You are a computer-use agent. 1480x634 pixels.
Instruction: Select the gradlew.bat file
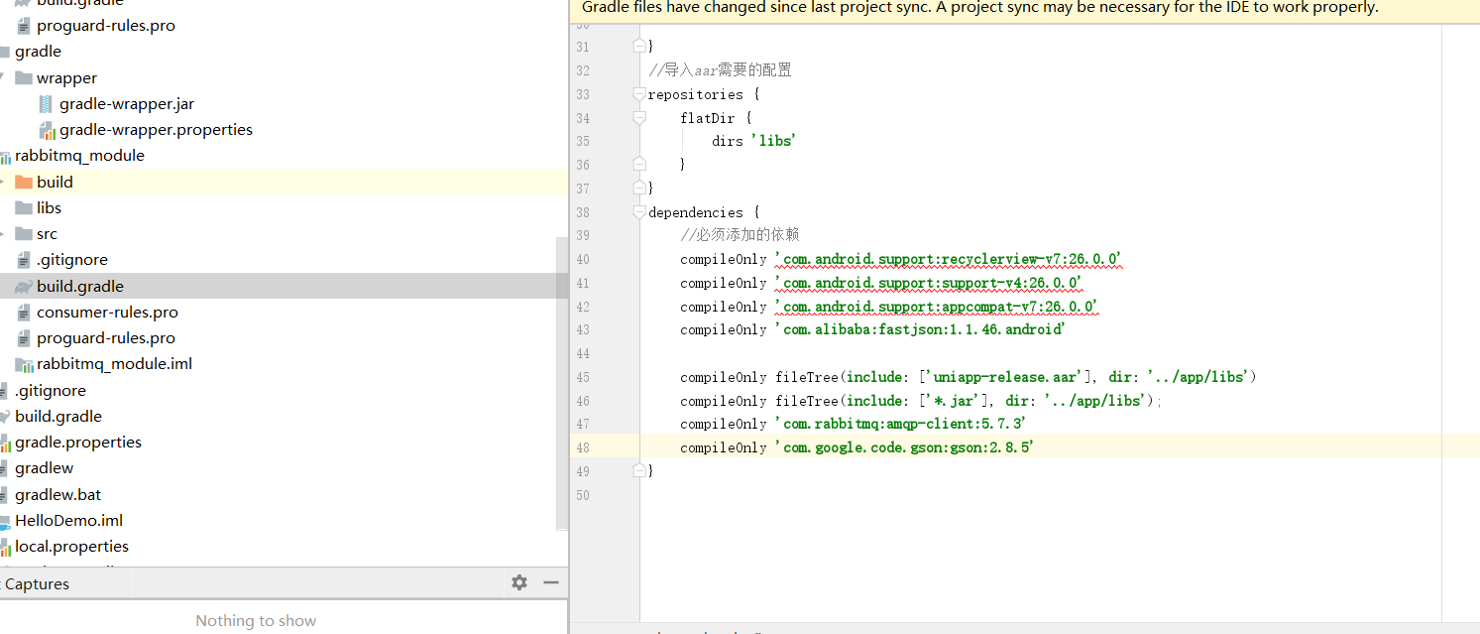(x=58, y=494)
